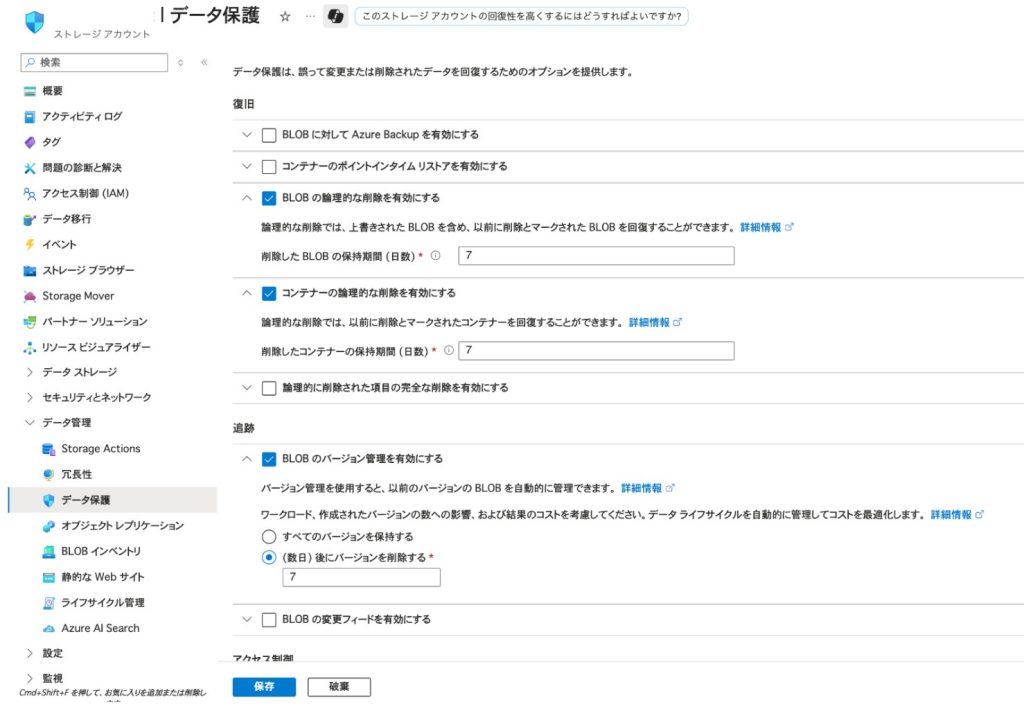Open ライフサイクル管理 menu item
This screenshot has width=1024, height=718.
pyautogui.click(x=103, y=602)
